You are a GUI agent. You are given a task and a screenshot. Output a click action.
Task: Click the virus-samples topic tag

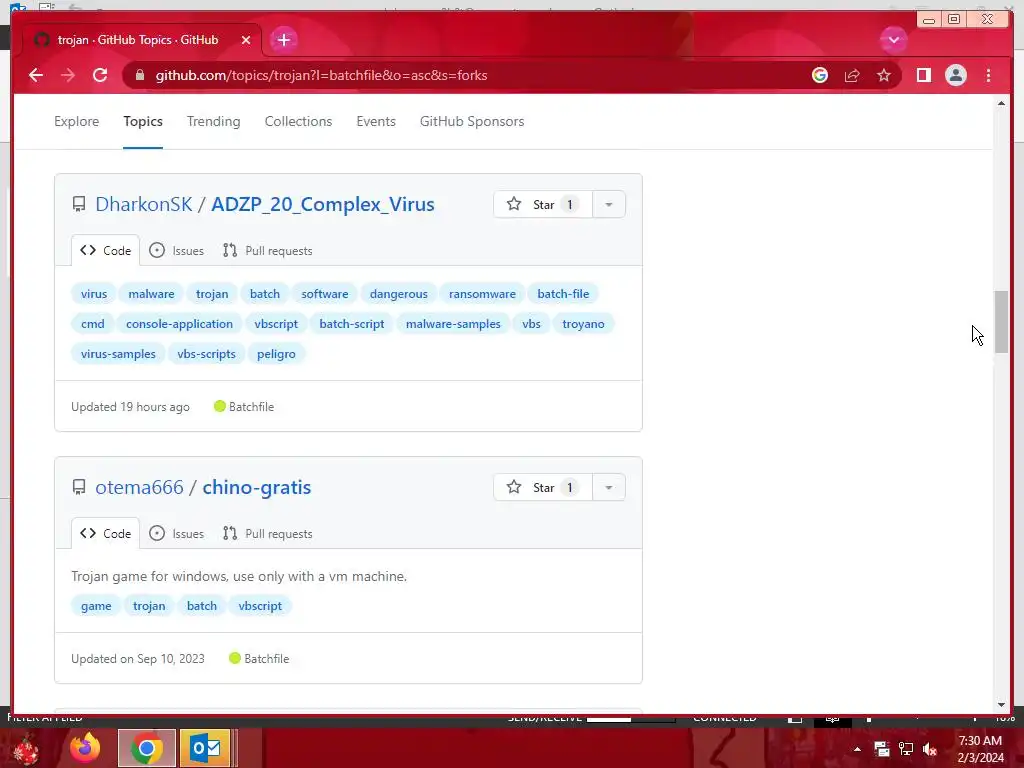tap(118, 354)
